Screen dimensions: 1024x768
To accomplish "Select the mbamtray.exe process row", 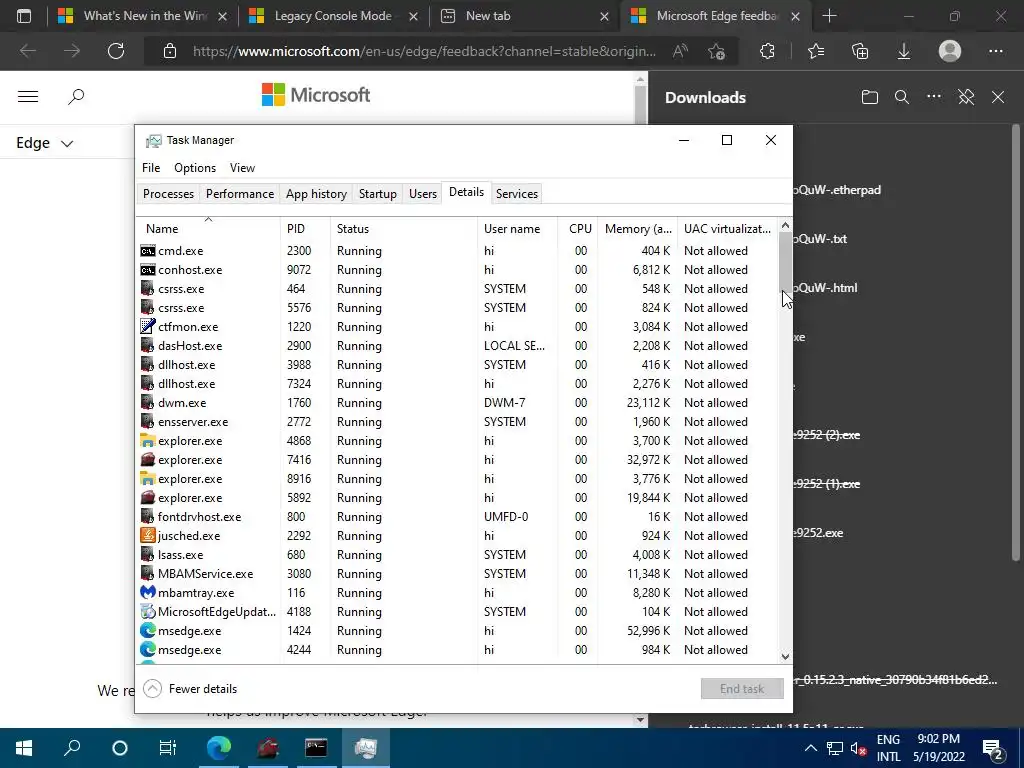I will coord(457,593).
